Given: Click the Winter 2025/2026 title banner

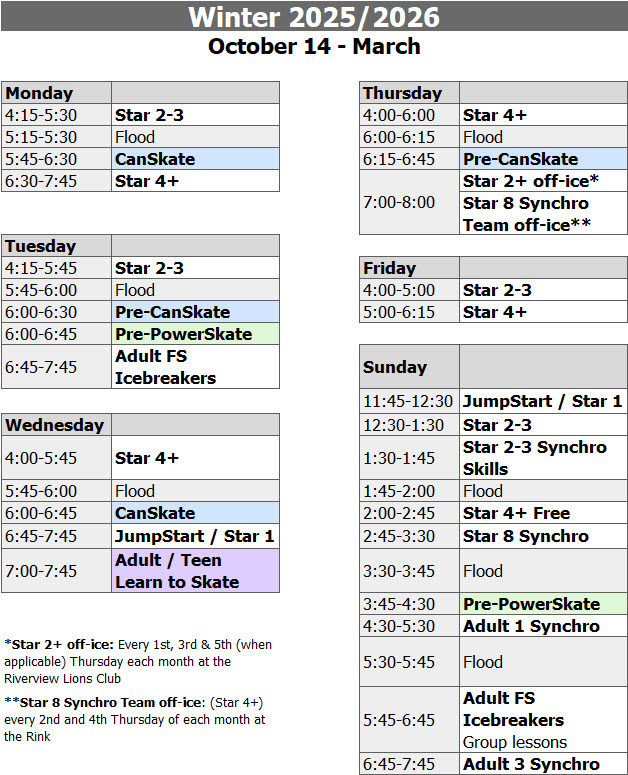Looking at the screenshot, I should pos(314,17).
